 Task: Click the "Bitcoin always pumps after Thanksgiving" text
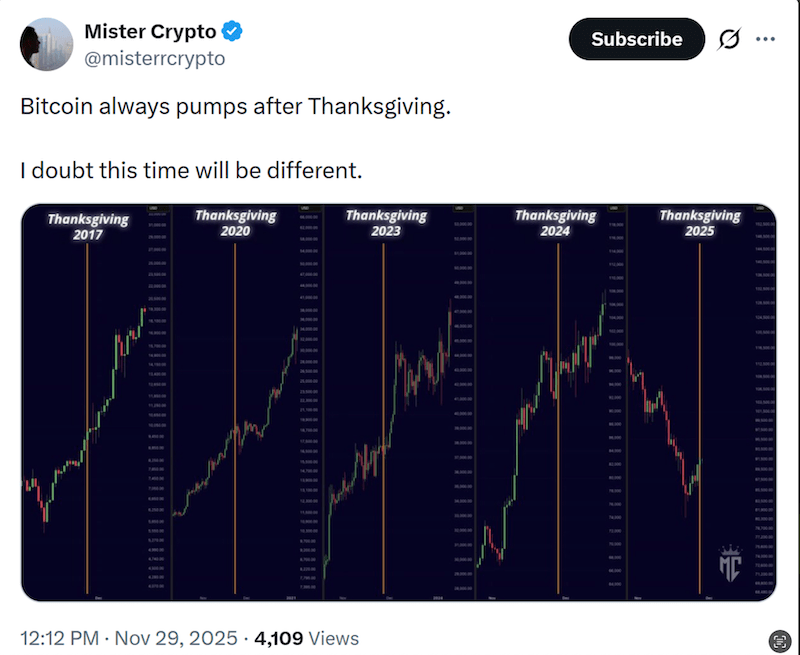point(236,107)
